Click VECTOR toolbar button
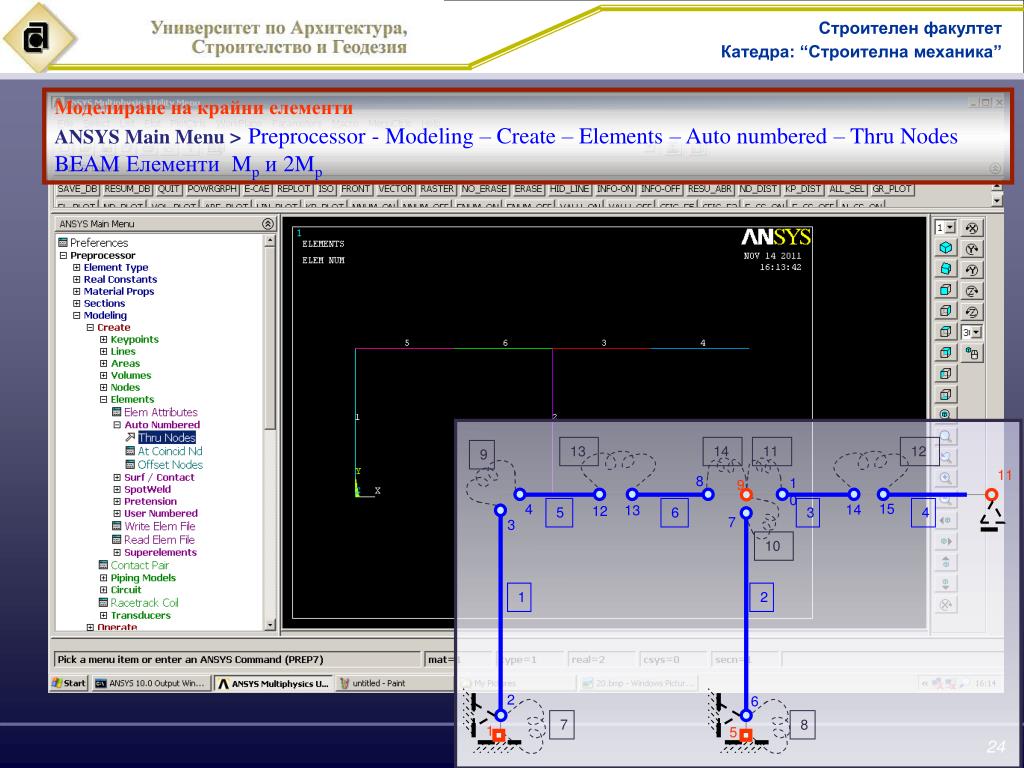1024x768 pixels. click(x=395, y=189)
